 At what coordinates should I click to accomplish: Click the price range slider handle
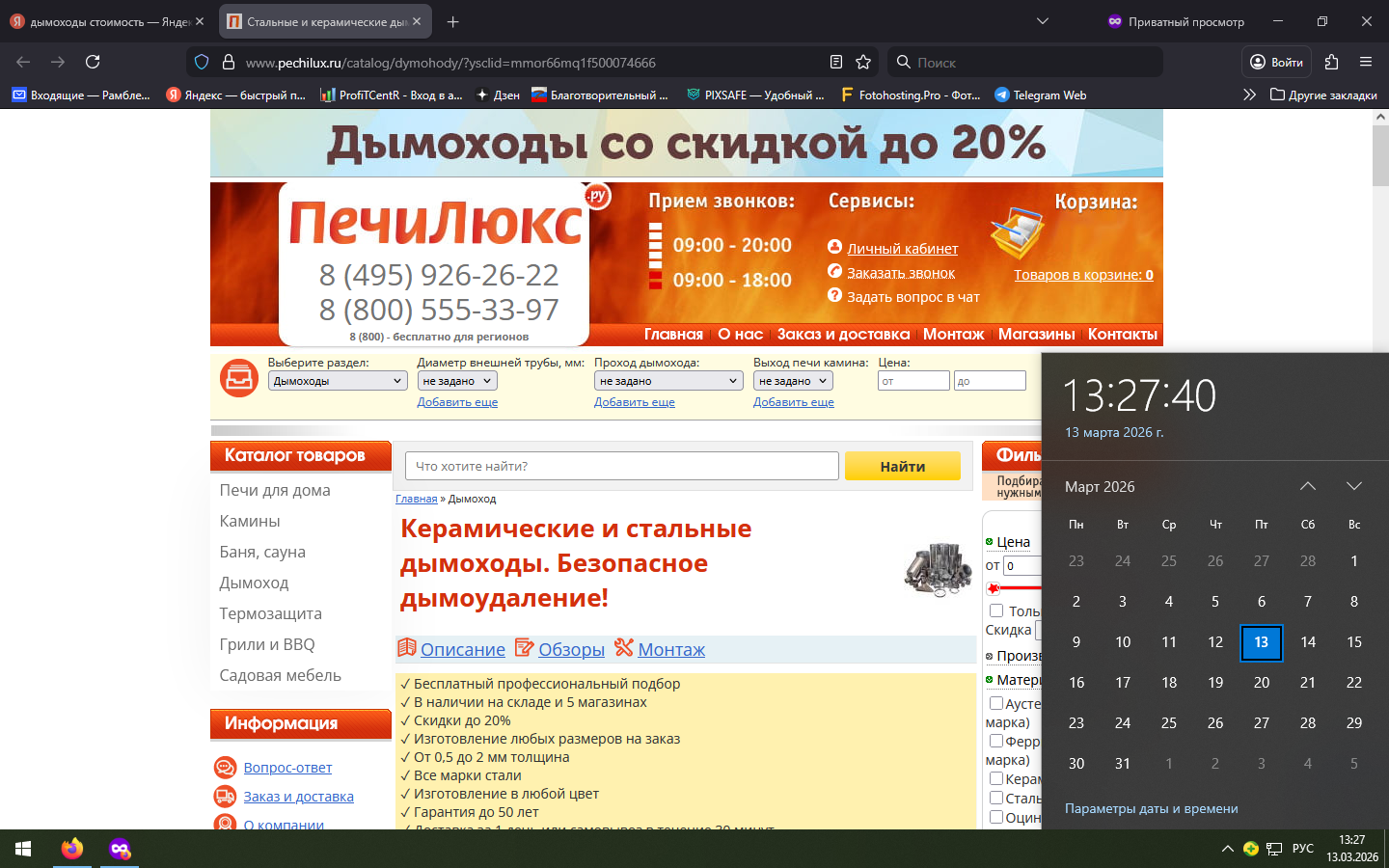(x=994, y=588)
